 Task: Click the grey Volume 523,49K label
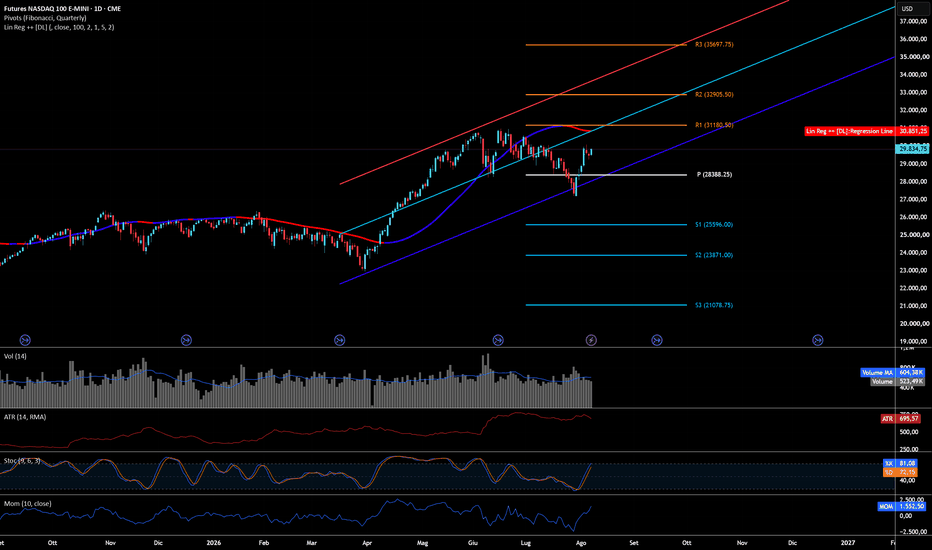coord(898,381)
